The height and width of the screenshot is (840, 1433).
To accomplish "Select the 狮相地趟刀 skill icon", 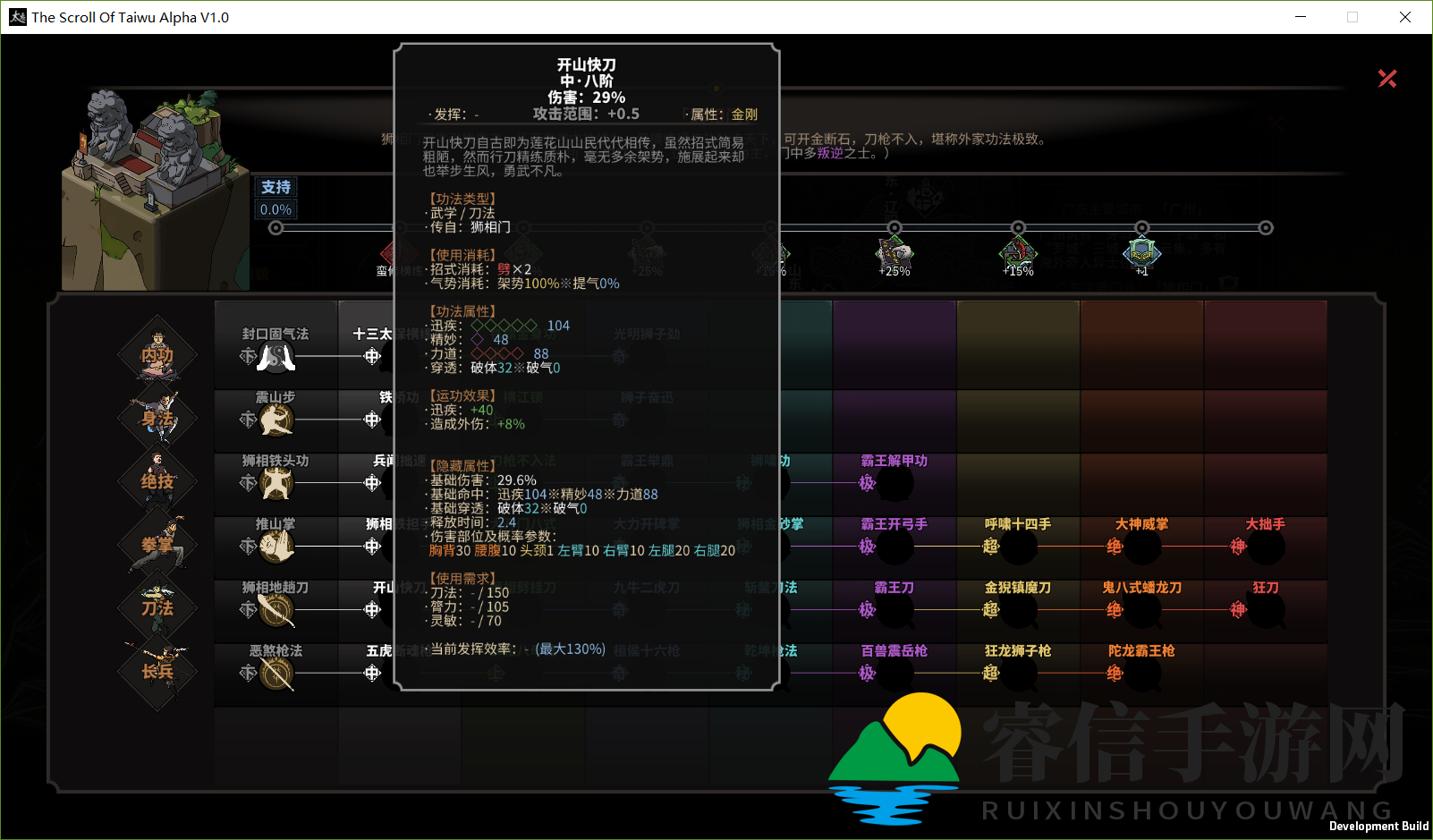I will click(276, 610).
